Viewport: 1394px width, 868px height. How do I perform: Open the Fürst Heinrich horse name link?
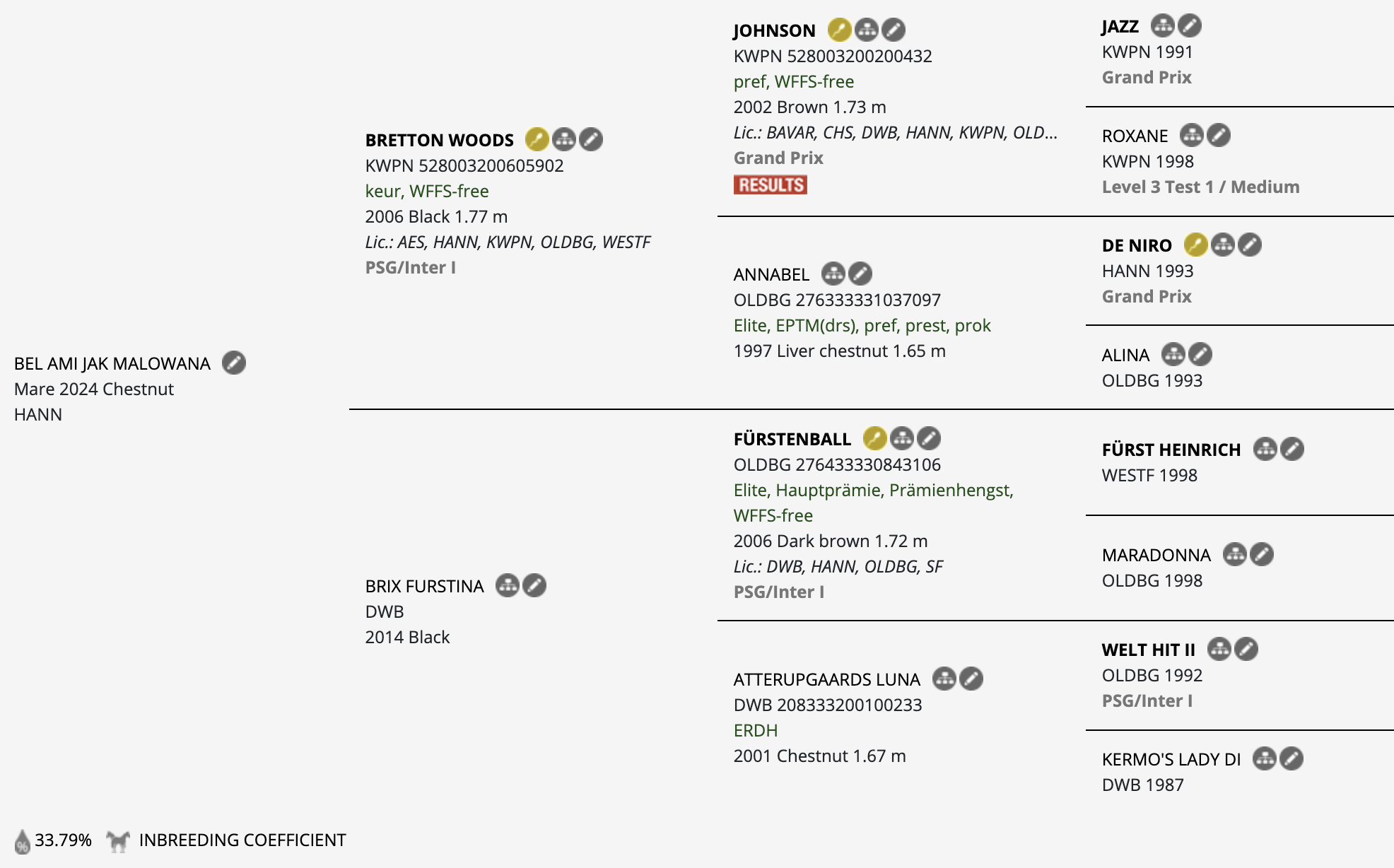pos(1171,450)
